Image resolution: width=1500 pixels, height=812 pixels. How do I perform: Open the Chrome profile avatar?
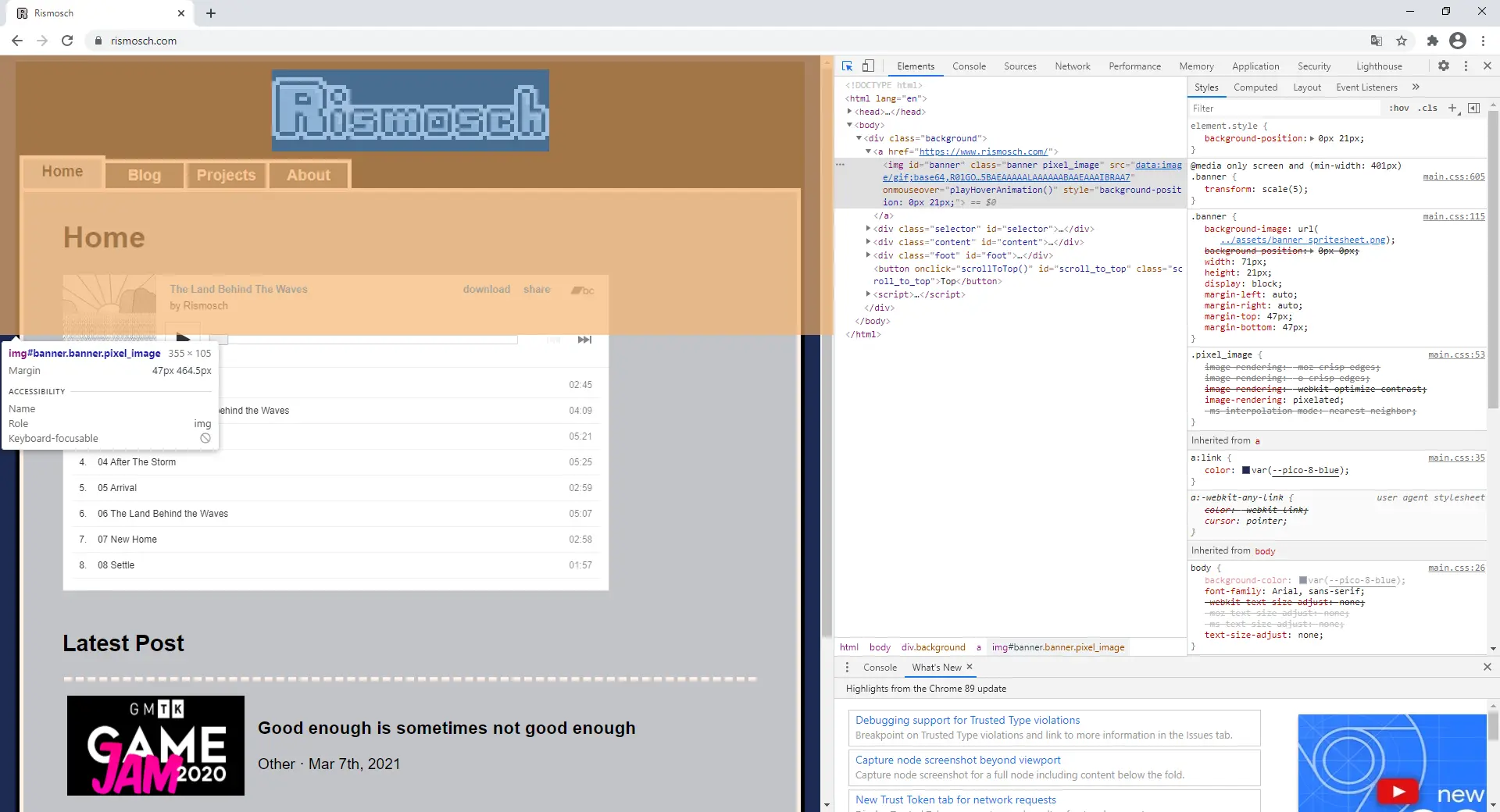click(1458, 41)
